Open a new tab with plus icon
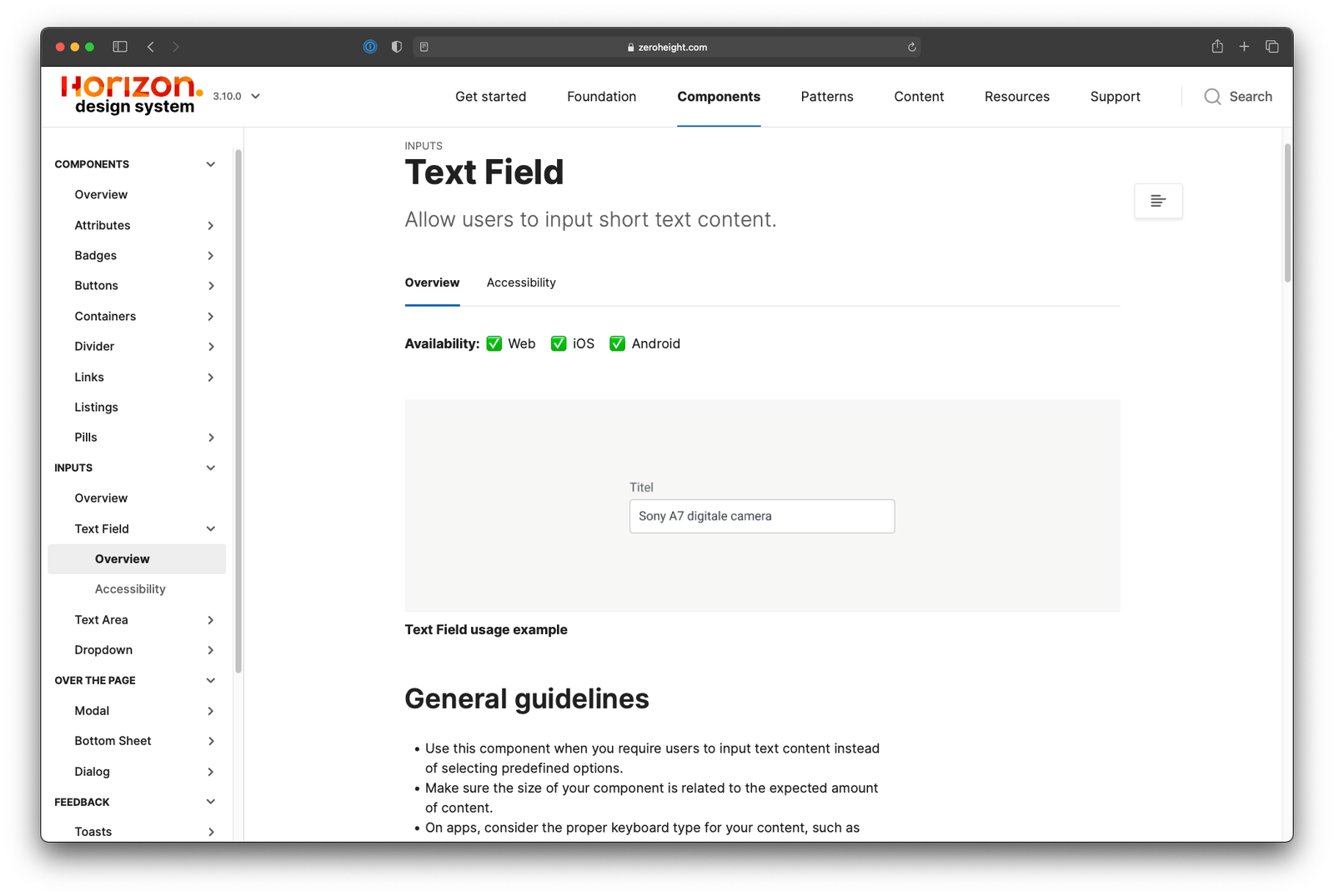 click(x=1244, y=47)
